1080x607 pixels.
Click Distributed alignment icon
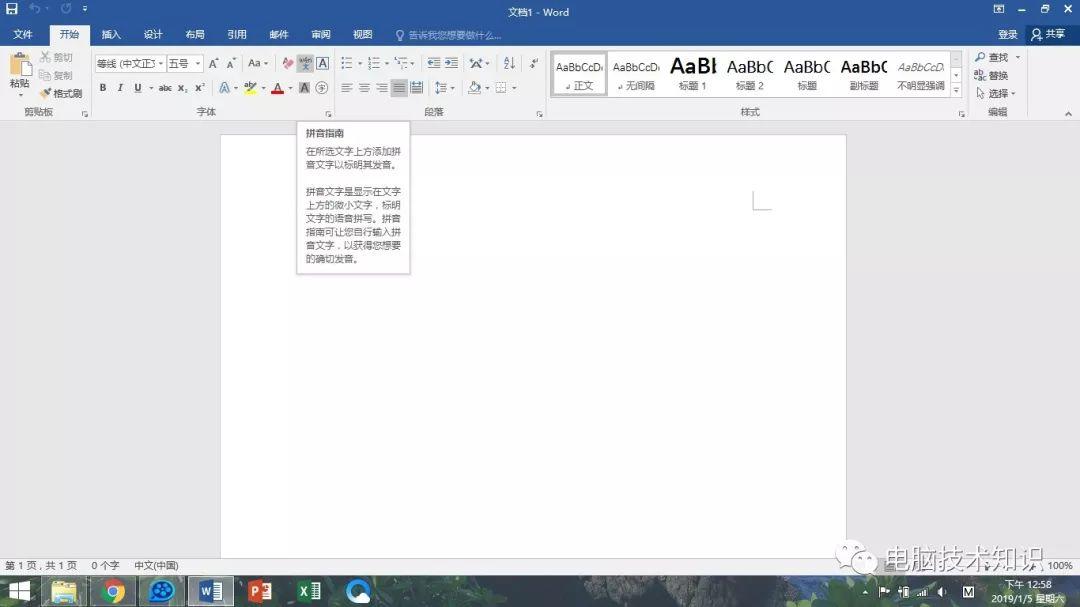coord(417,88)
